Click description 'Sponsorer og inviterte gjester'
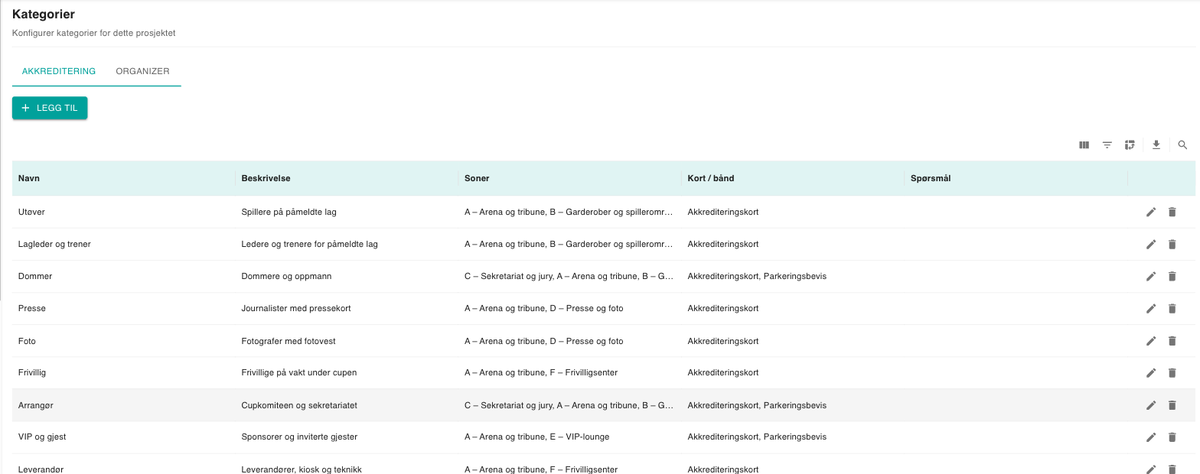 [299, 437]
